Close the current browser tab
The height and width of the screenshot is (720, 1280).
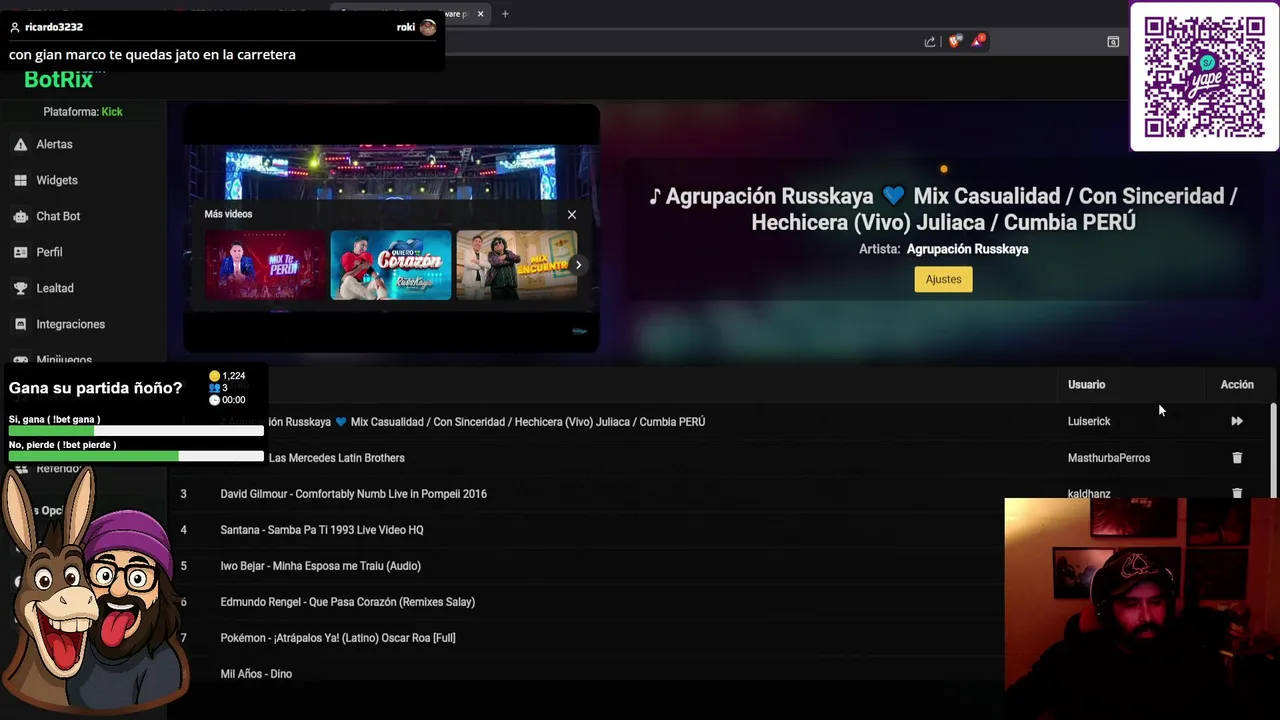point(480,14)
